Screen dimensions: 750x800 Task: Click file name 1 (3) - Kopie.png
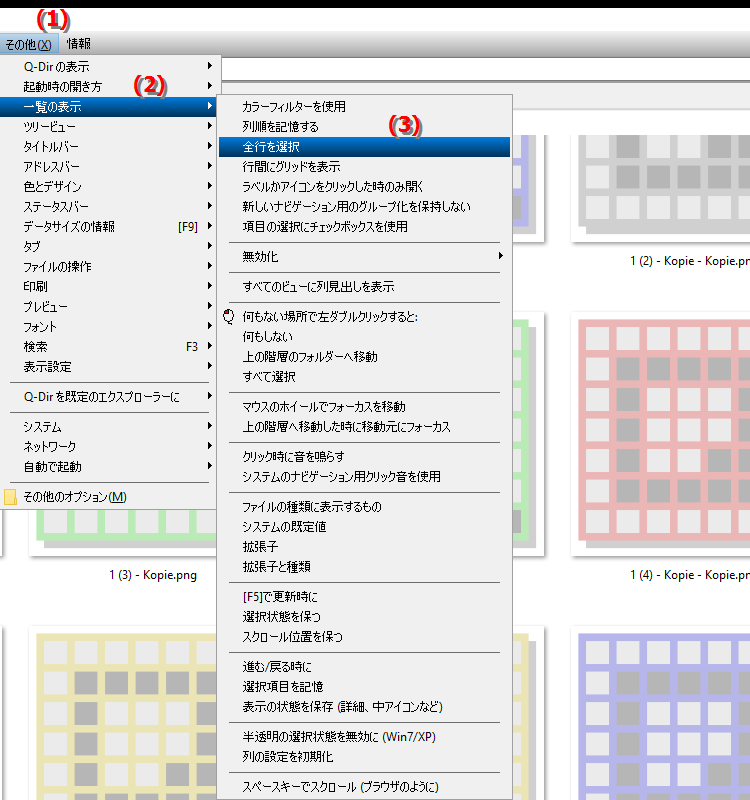[x=153, y=575]
